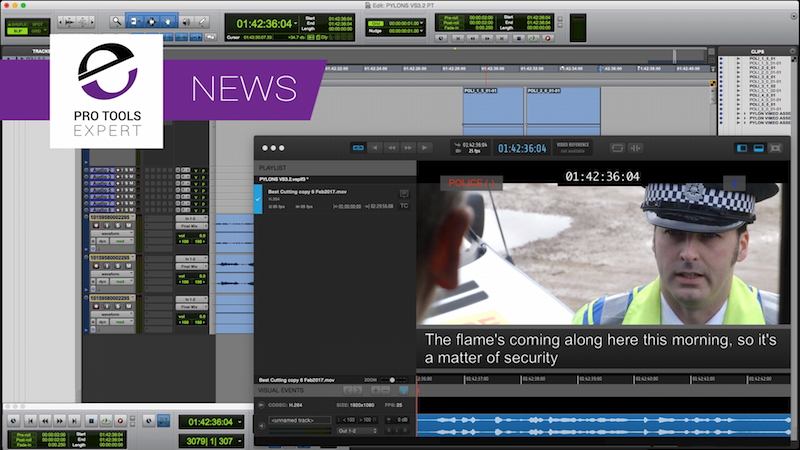Click Return to Zero in bottom transport window
Image resolution: width=800 pixels, height=450 pixels.
(x=30, y=421)
